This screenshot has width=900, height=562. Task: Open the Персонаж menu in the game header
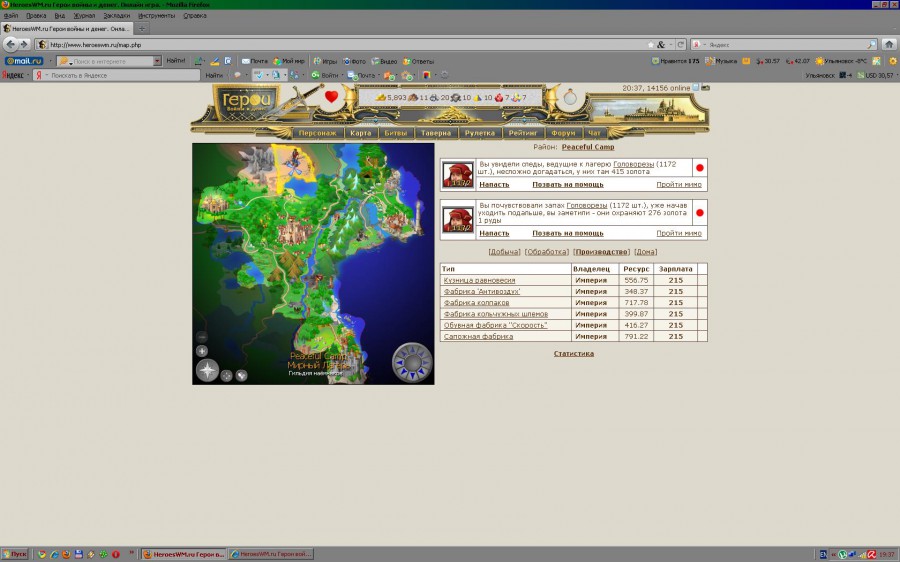click(317, 133)
